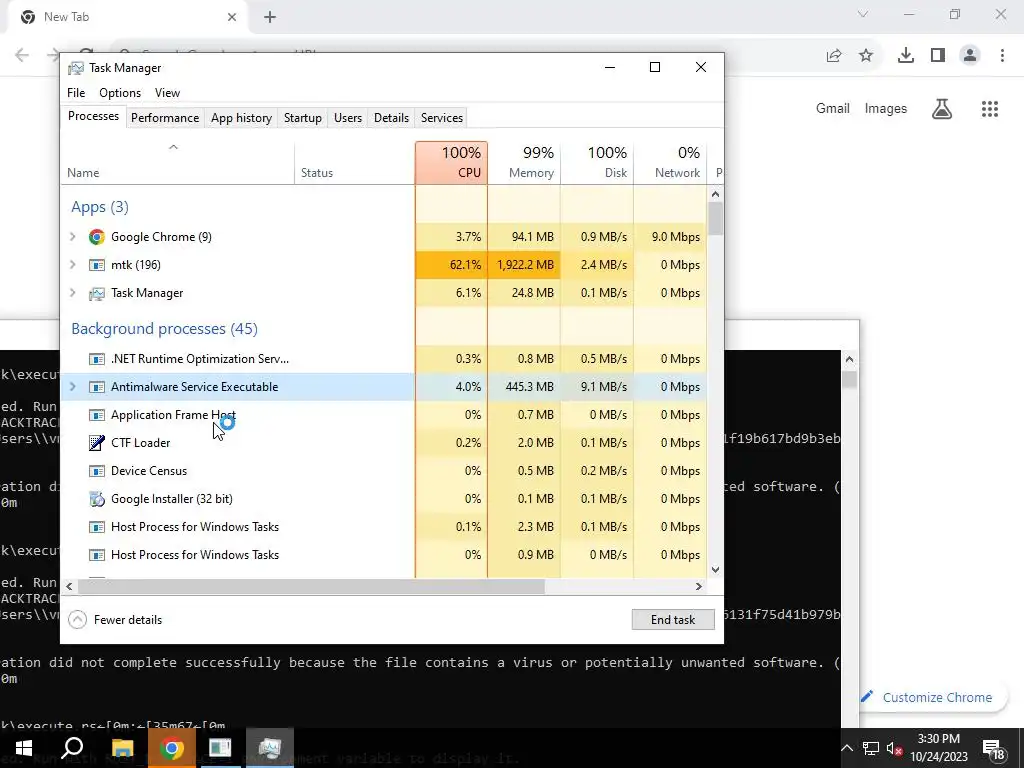Open the Search Labs flask icon

tap(942, 109)
